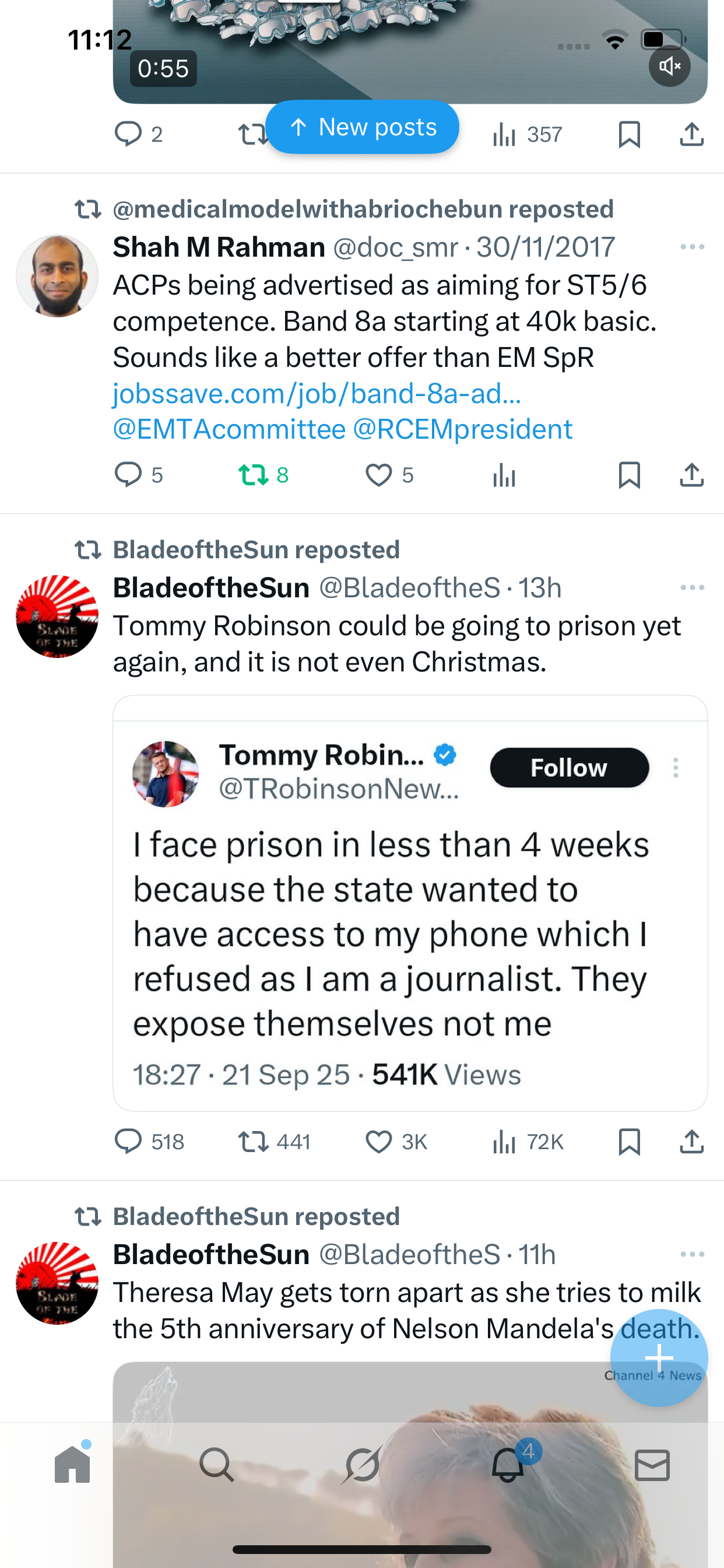Viewport: 724px width, 1568px height.
Task: Open the Search tab
Action: [x=217, y=1465]
